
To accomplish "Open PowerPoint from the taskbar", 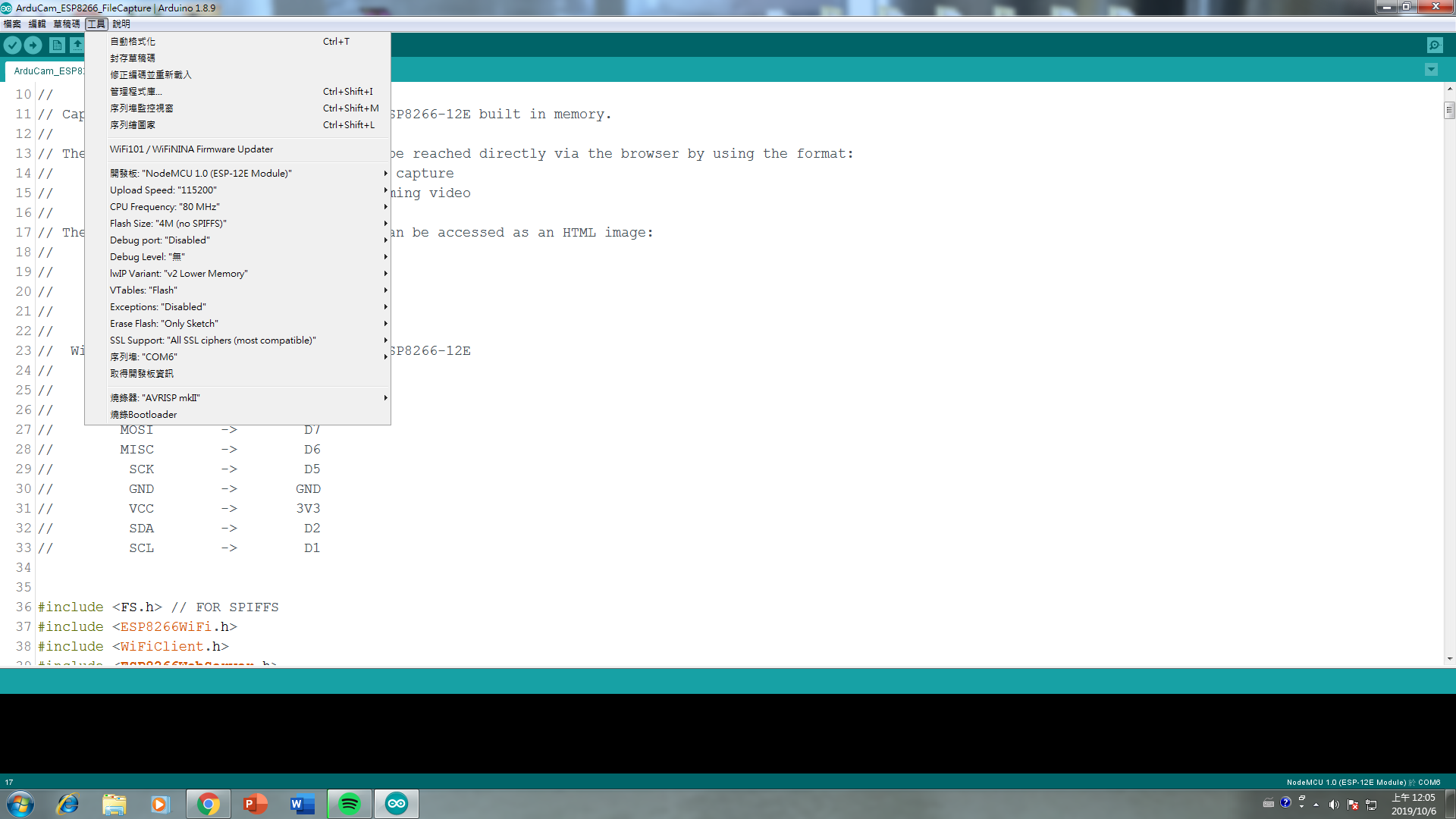I will [x=256, y=804].
